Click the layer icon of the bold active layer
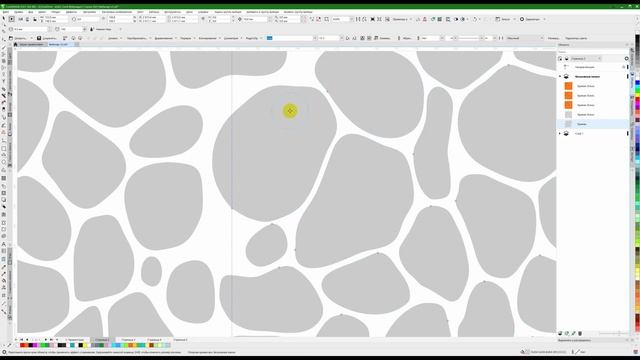Viewport: 640px width, 360px height. click(x=566, y=76)
